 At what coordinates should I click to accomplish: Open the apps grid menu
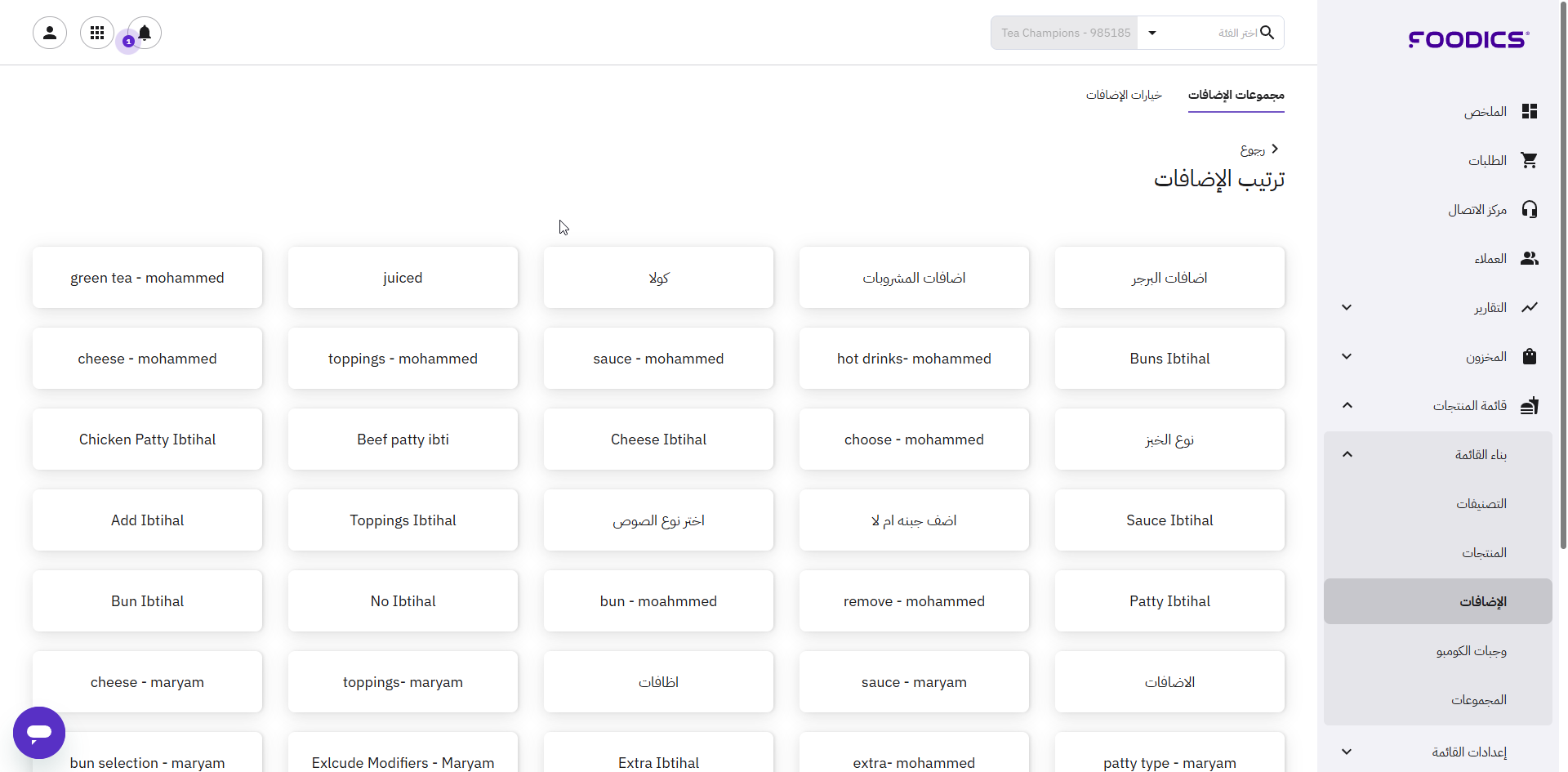[97, 33]
